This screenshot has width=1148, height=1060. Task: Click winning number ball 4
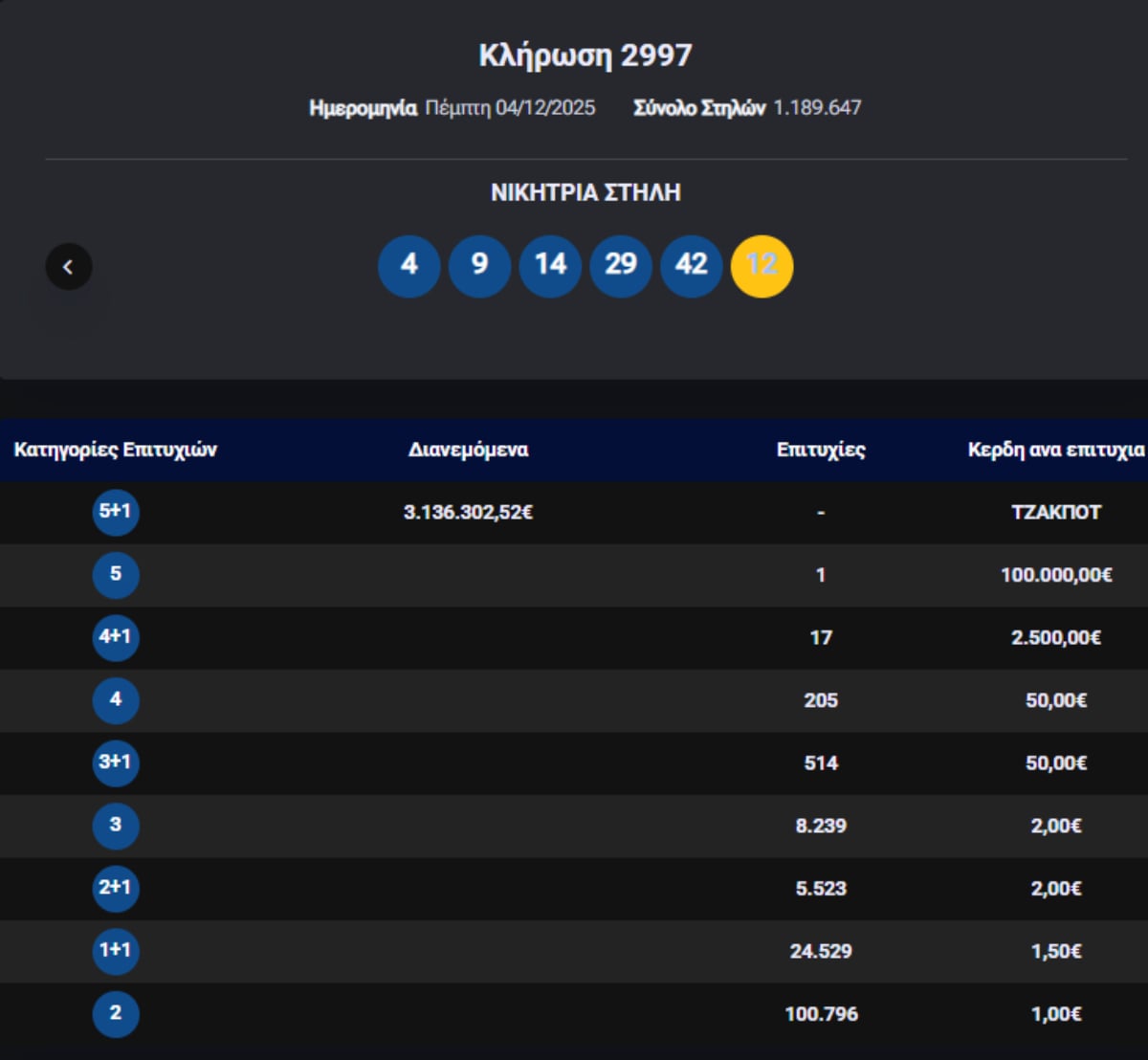409,265
